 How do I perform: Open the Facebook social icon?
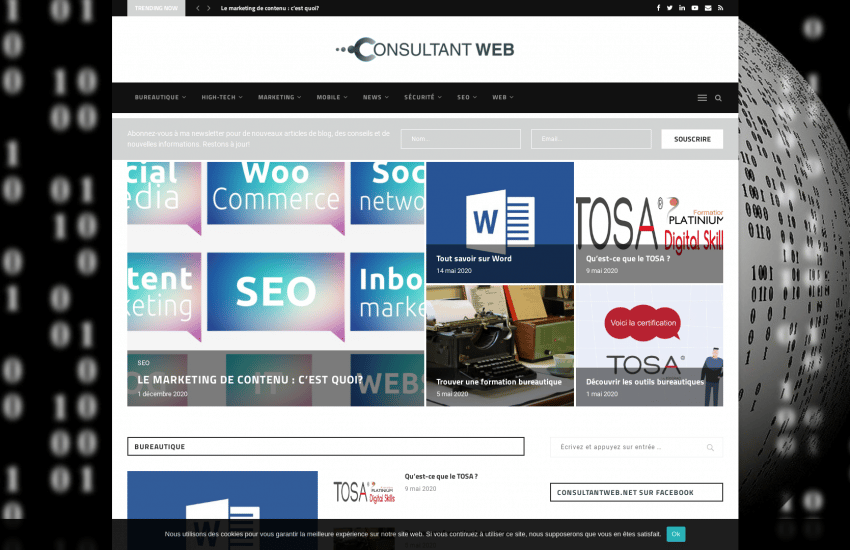tap(658, 8)
